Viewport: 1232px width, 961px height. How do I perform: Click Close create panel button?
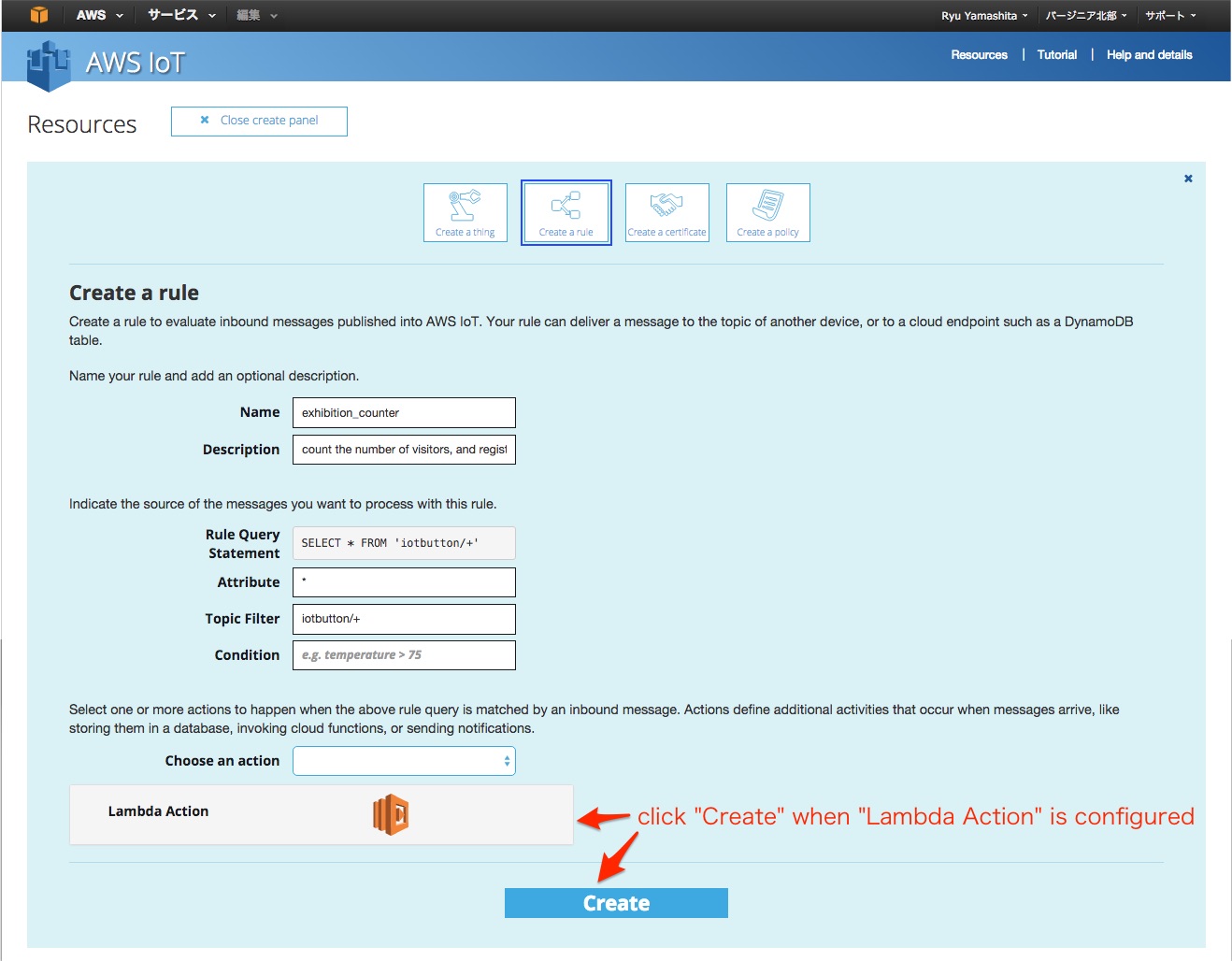point(259,122)
